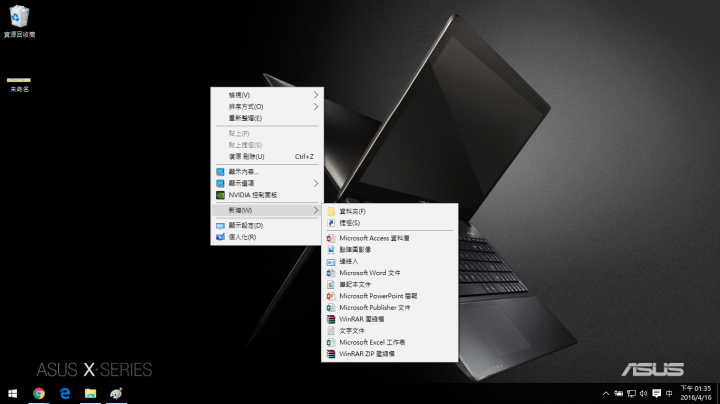Select 復原 刪除(U) in the context menu
This screenshot has width=720, height=404.
coord(267,157)
